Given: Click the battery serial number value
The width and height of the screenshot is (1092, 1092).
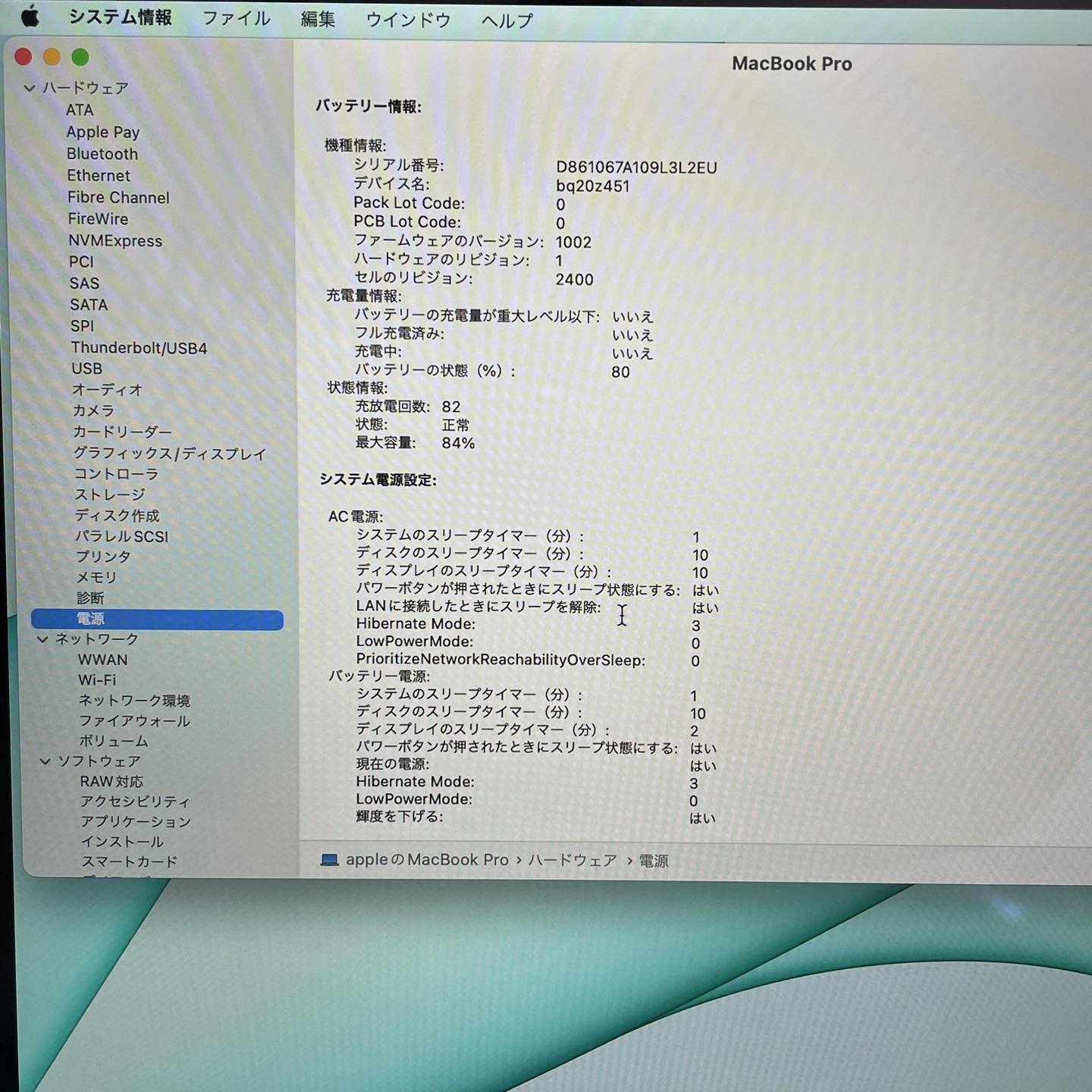Looking at the screenshot, I should 635,168.
